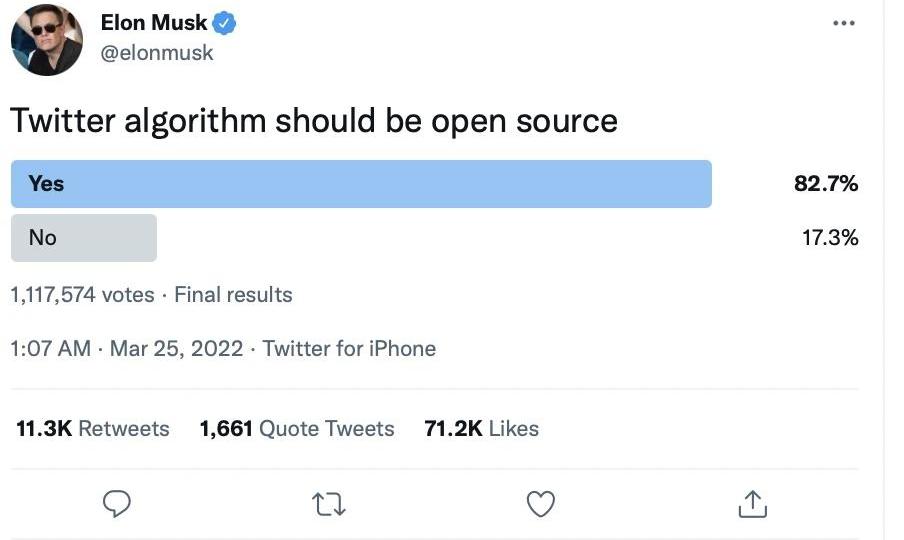The image size is (904, 540).
Task: Click the 82.7% poll percentage
Action: (826, 184)
